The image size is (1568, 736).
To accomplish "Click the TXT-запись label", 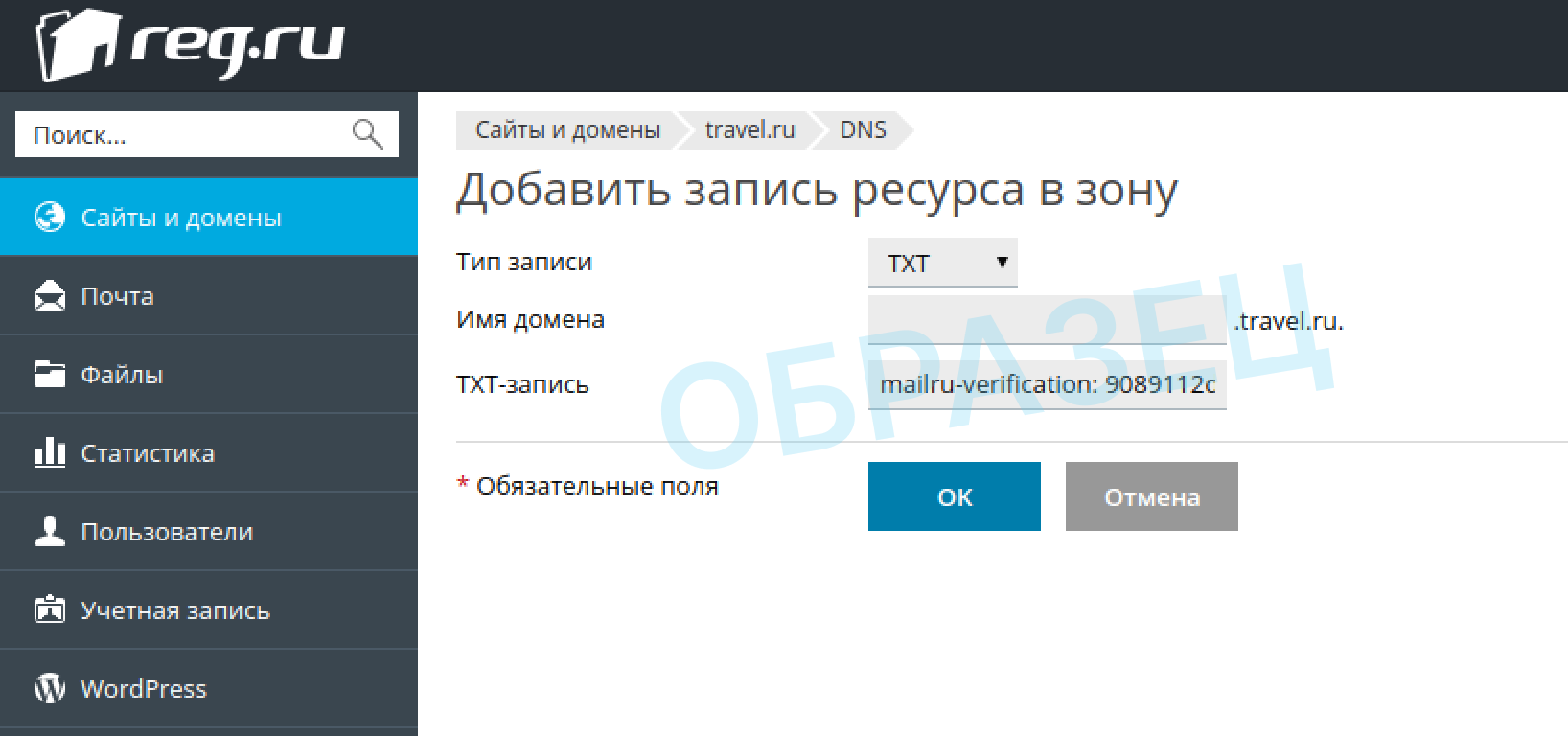I will [x=522, y=384].
